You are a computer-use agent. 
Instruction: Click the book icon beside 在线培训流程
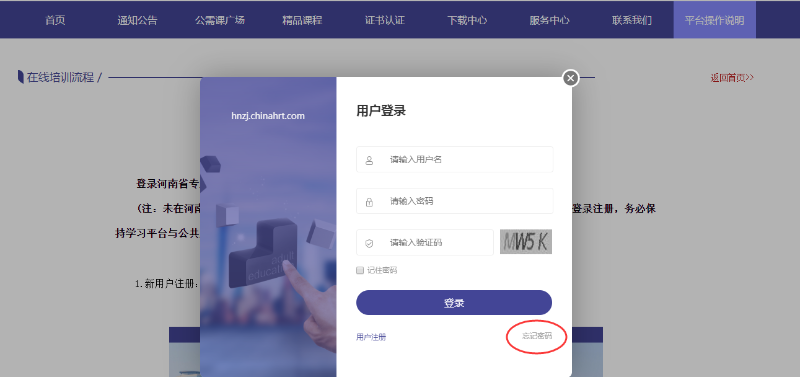20,77
